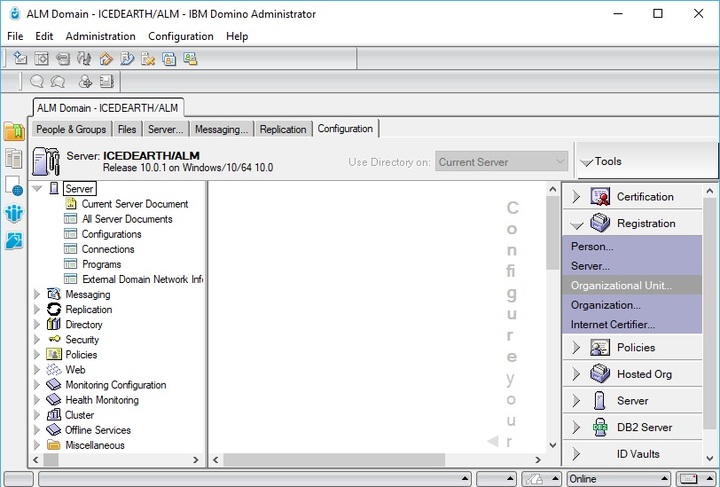Click the Cluster tree icon
This screenshot has width=720, height=487.
[54, 415]
